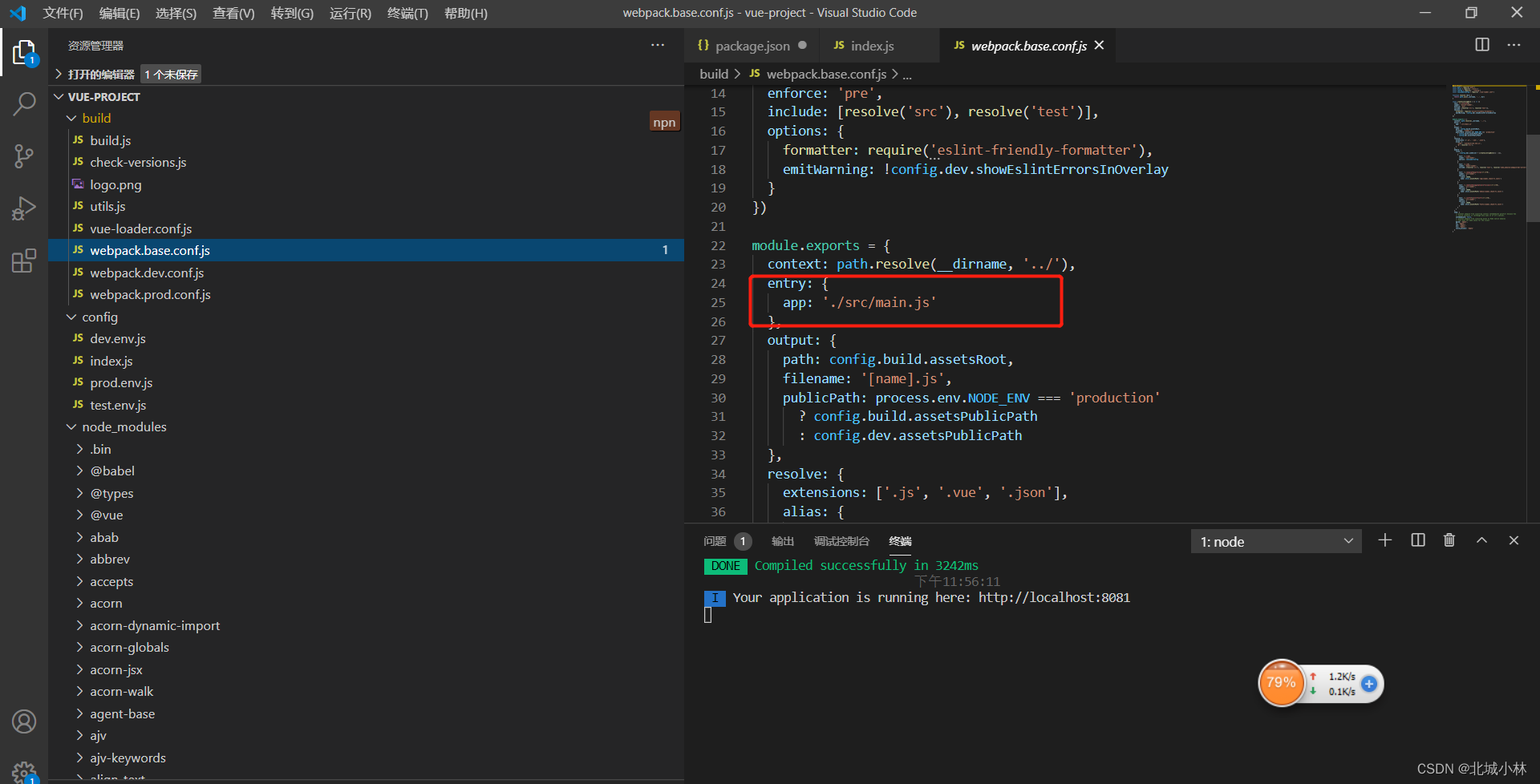
Task: Switch to the package.json tab
Action: (752, 46)
